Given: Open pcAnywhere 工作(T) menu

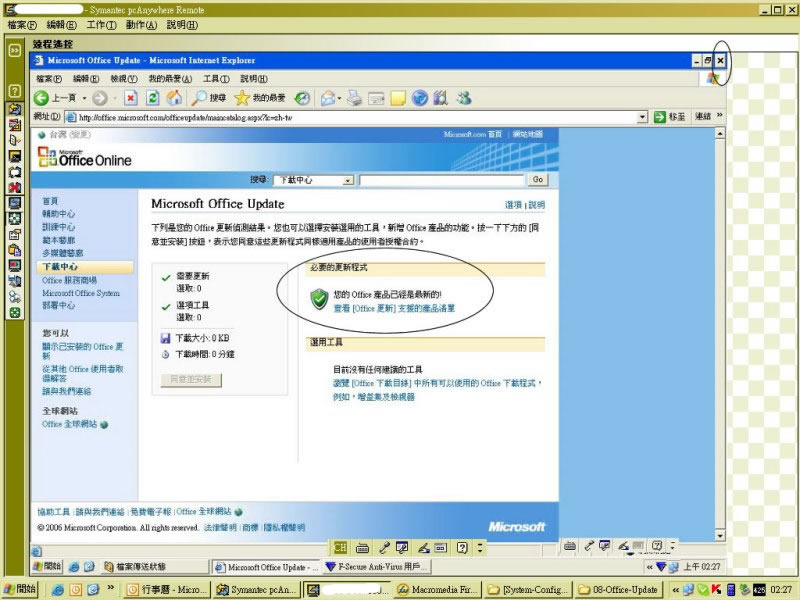Looking at the screenshot, I should tap(101, 25).
